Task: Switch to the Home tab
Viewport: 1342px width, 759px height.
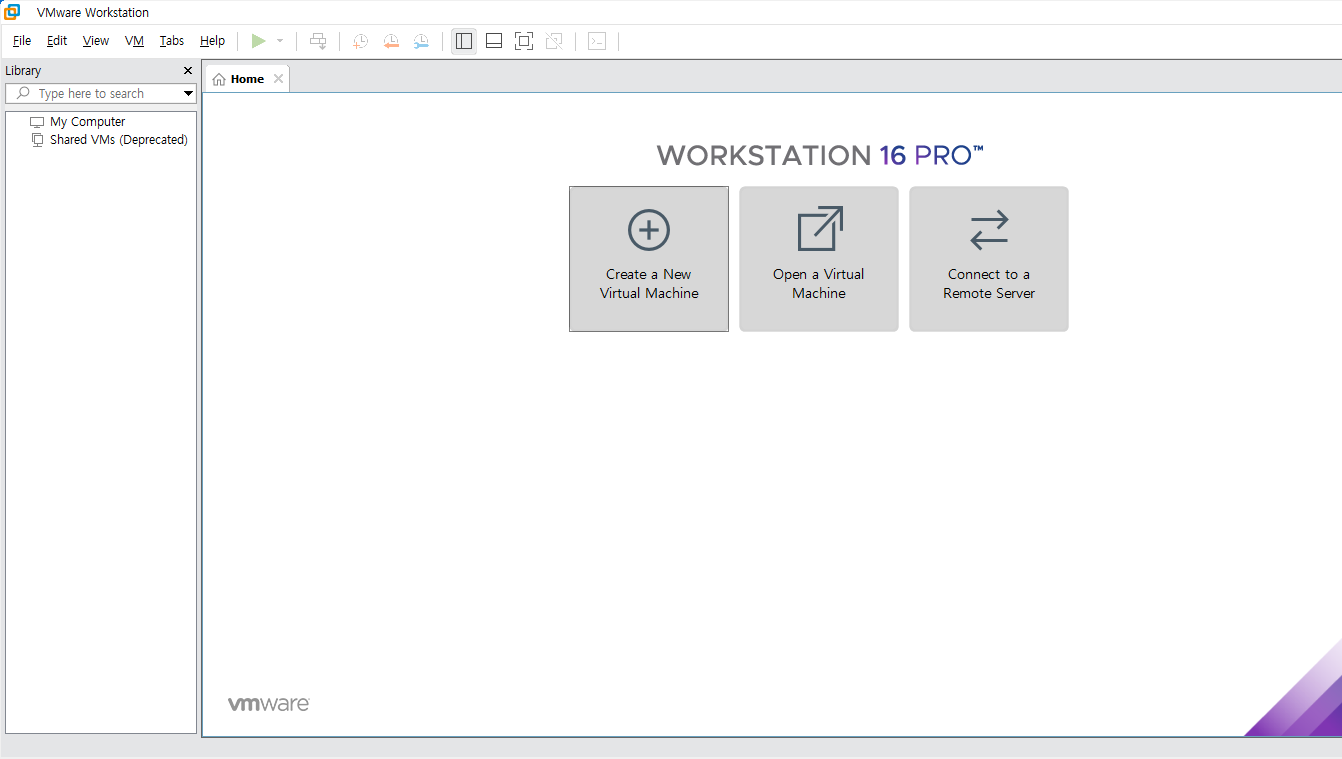Action: pyautogui.click(x=247, y=79)
